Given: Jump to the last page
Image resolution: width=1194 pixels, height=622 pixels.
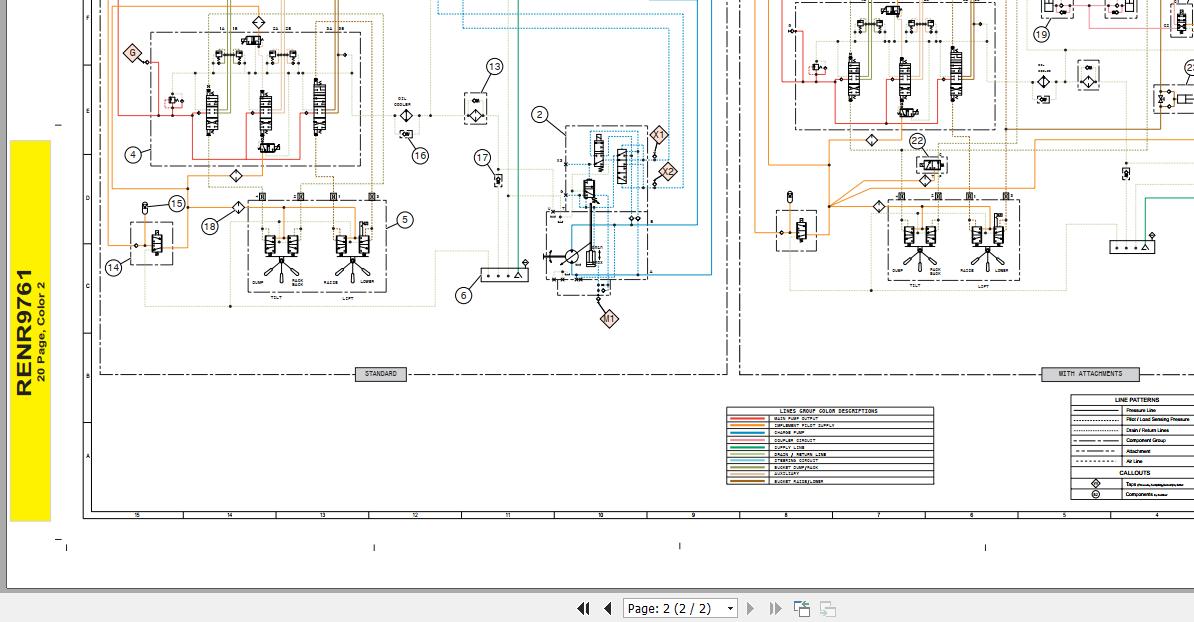Looking at the screenshot, I should click(775, 608).
